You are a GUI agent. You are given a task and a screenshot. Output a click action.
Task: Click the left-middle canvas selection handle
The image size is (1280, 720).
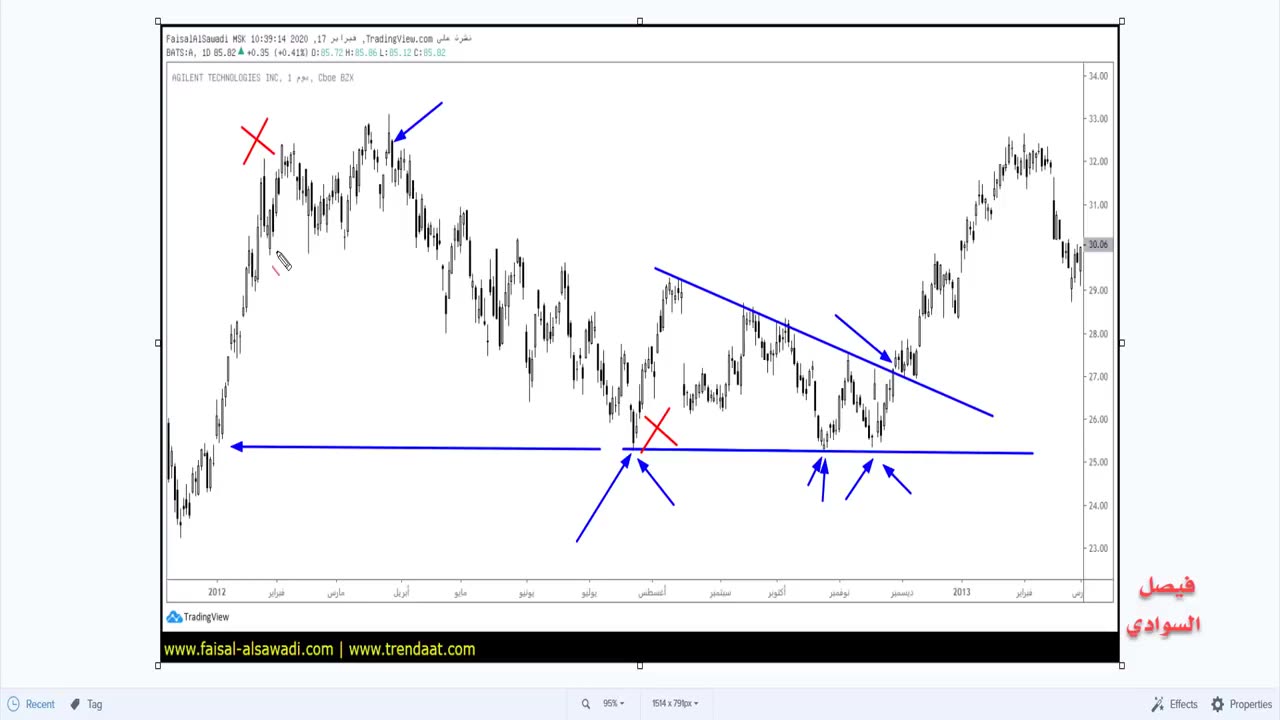(x=158, y=343)
